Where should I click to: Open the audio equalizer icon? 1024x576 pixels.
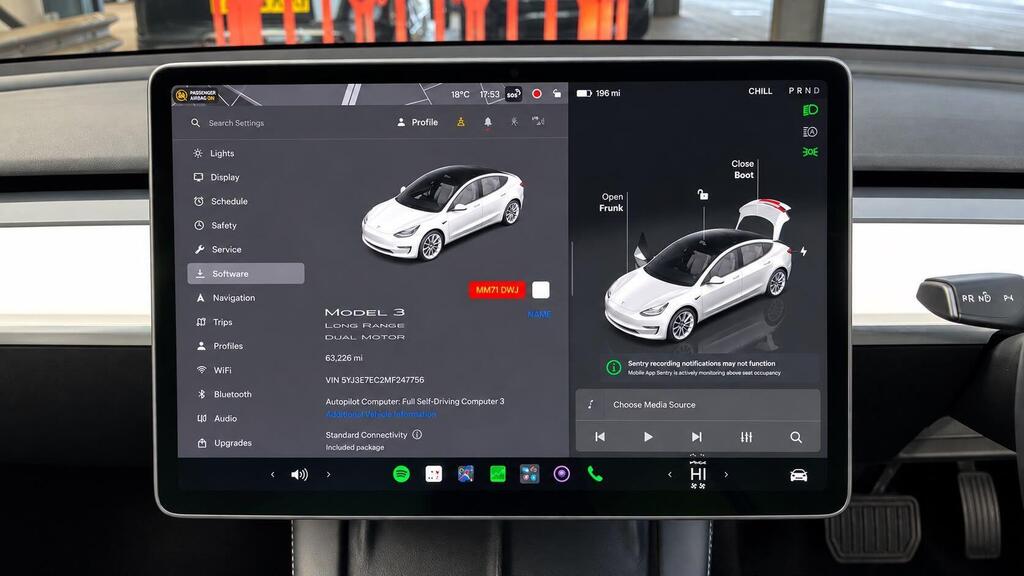[x=746, y=437]
